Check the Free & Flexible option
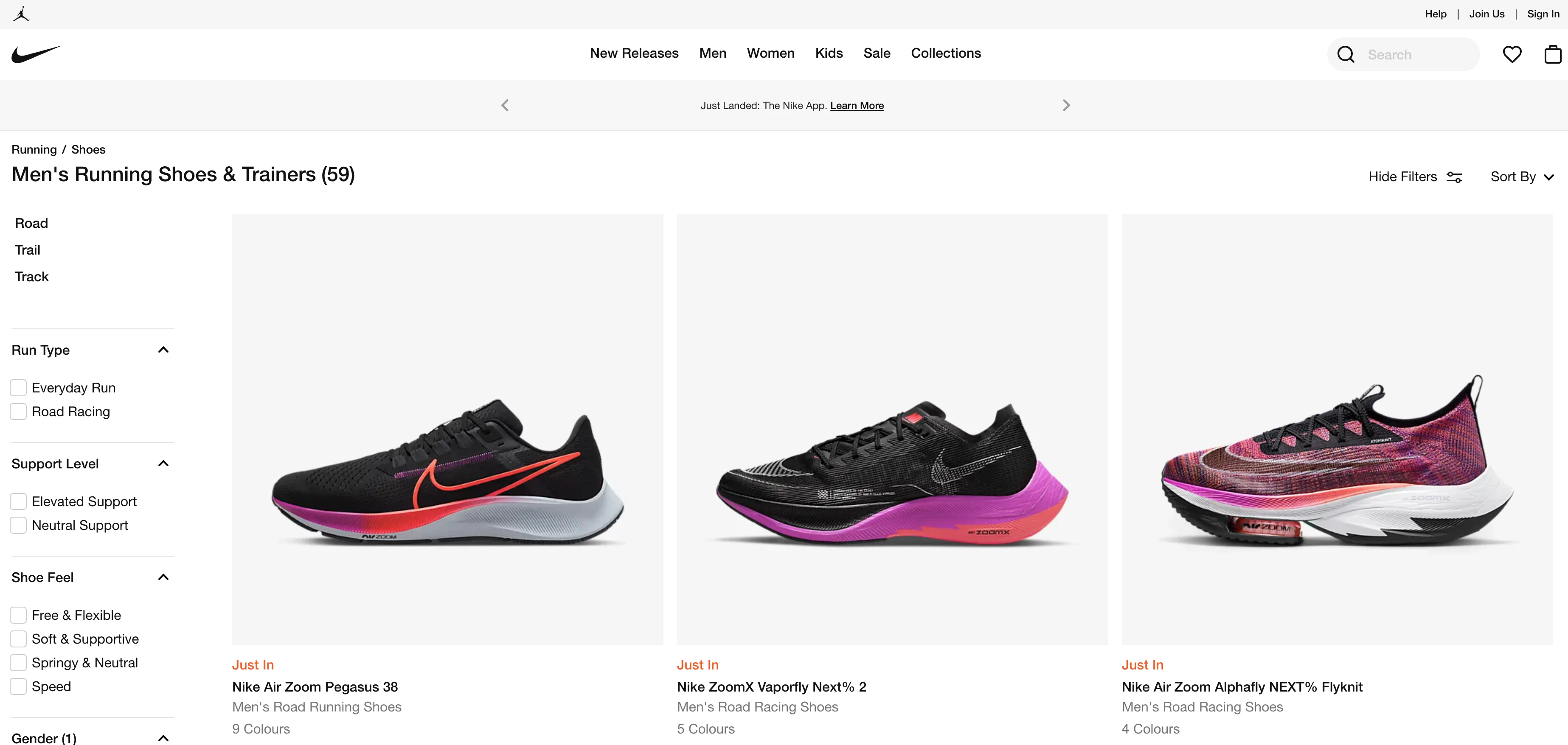The width and height of the screenshot is (1568, 745). (x=18, y=616)
